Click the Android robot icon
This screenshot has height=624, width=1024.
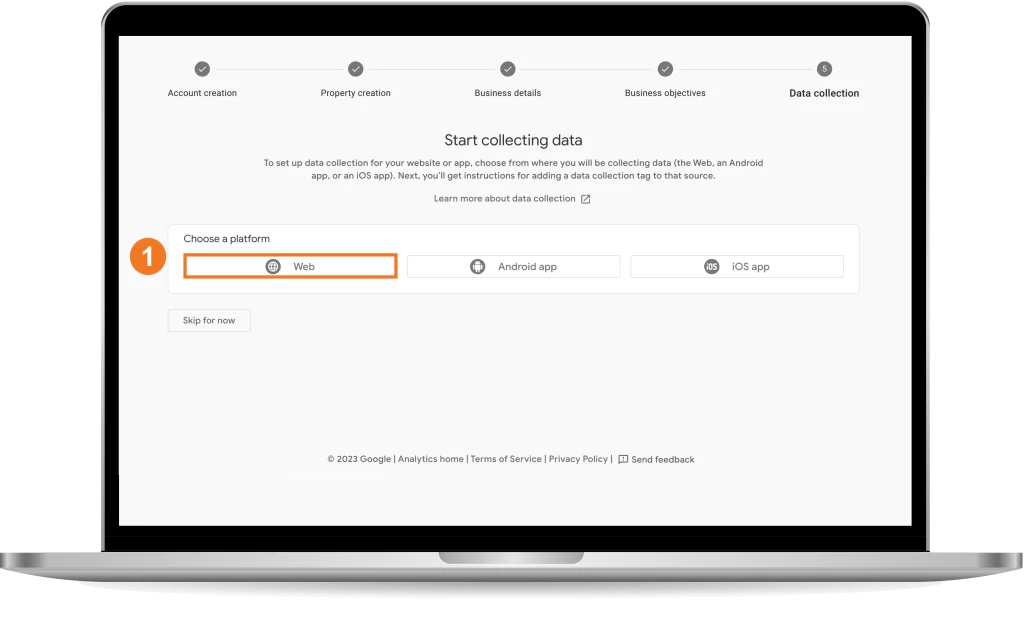click(x=477, y=266)
